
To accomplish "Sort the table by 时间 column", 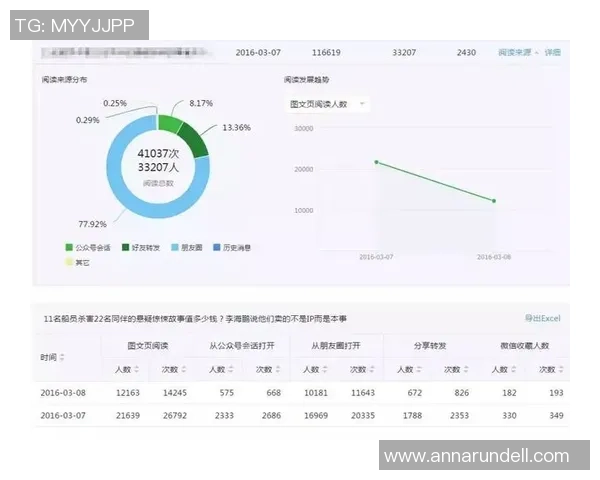I will tap(62, 358).
